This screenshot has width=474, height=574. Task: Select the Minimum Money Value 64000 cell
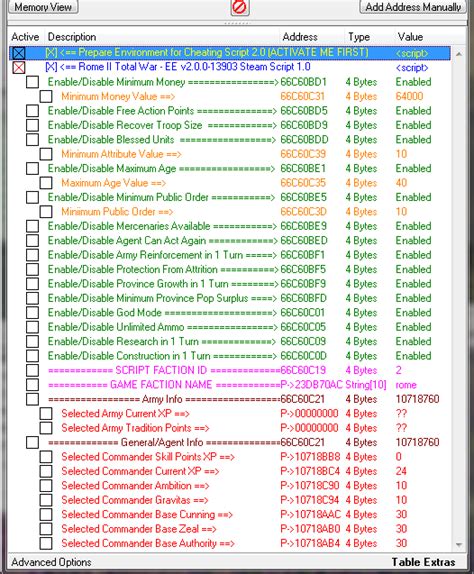point(409,96)
